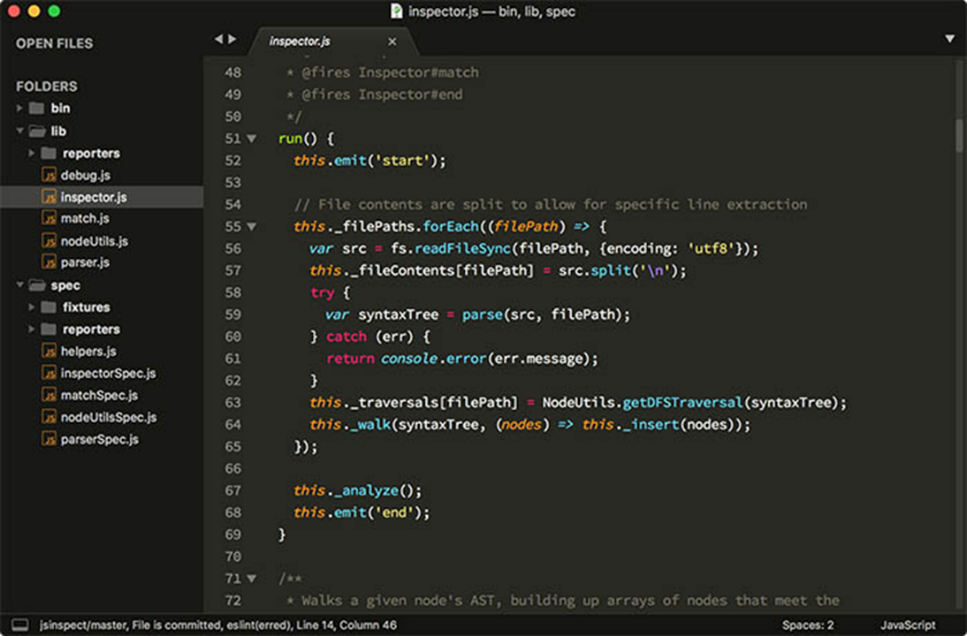967x636 pixels.
Task: Click the 'start' string on line 52
Action: point(402,160)
